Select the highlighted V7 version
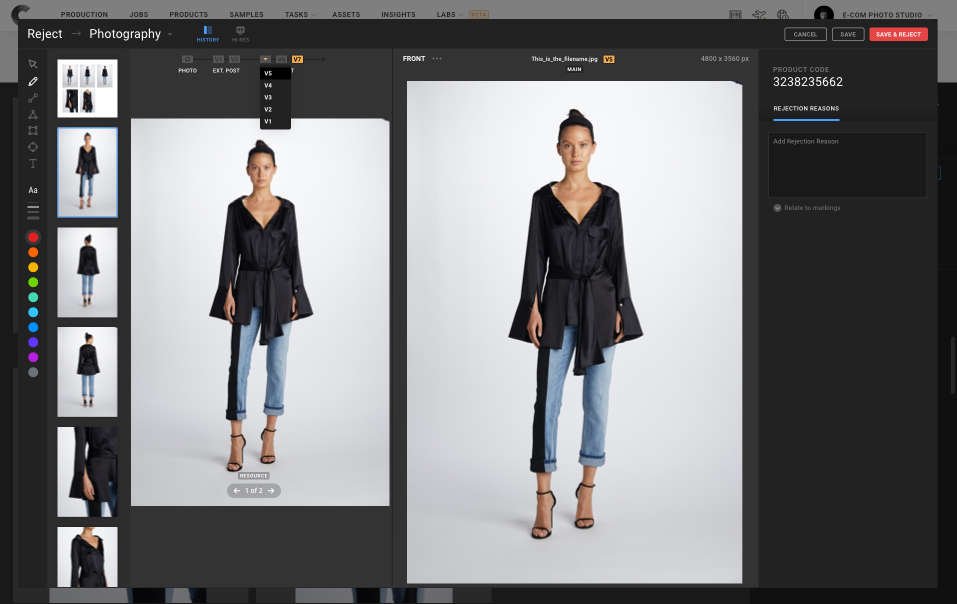The image size is (957, 604). pyautogui.click(x=297, y=59)
